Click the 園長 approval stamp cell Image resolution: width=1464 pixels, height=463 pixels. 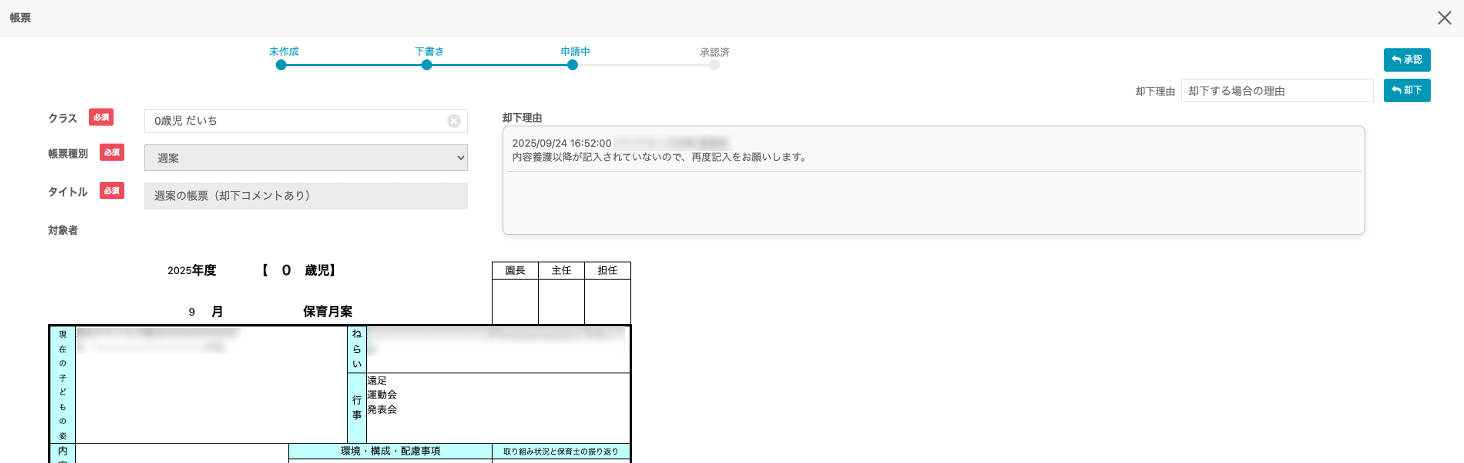(x=515, y=302)
